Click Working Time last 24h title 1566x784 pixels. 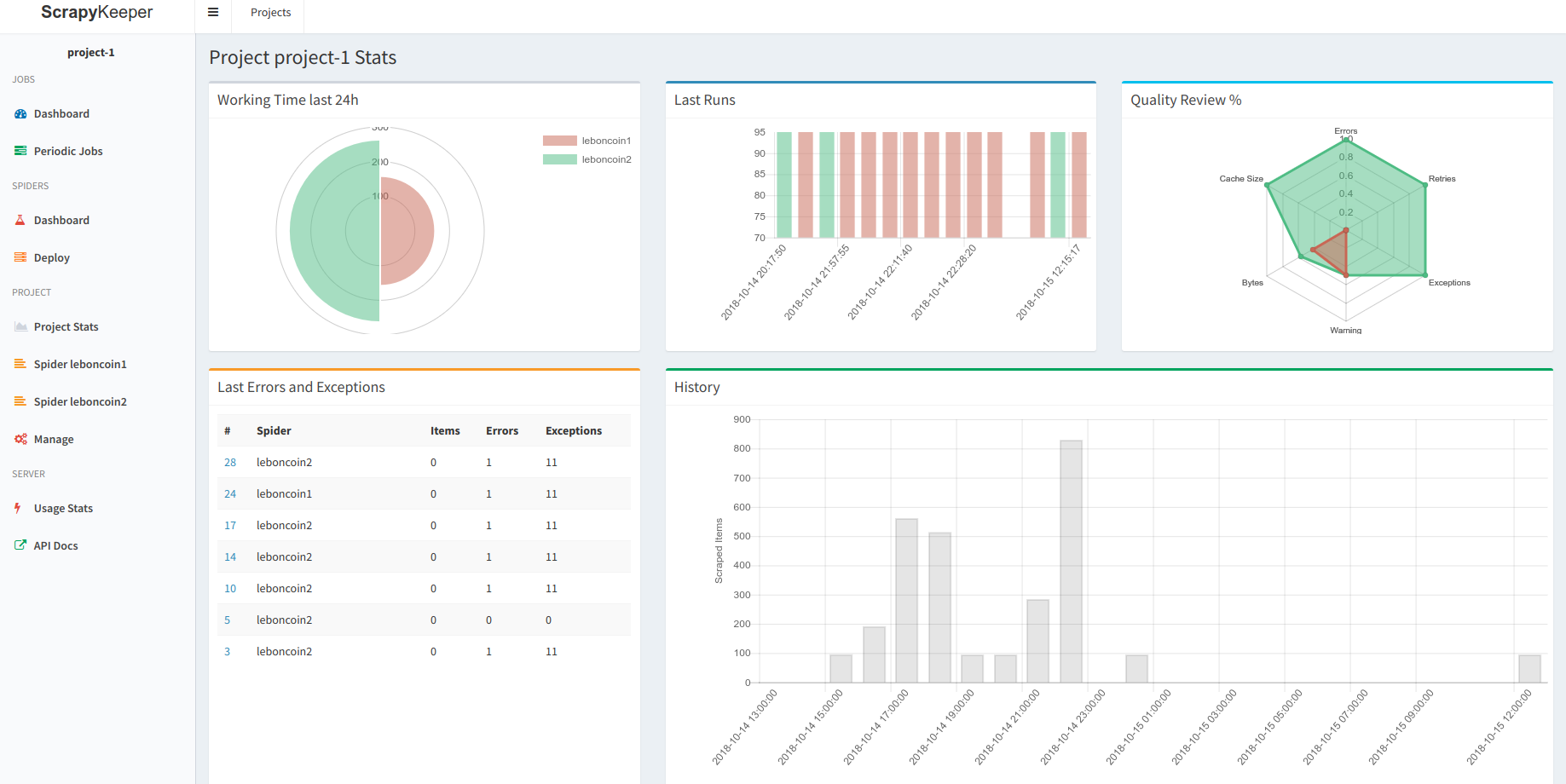click(x=288, y=100)
